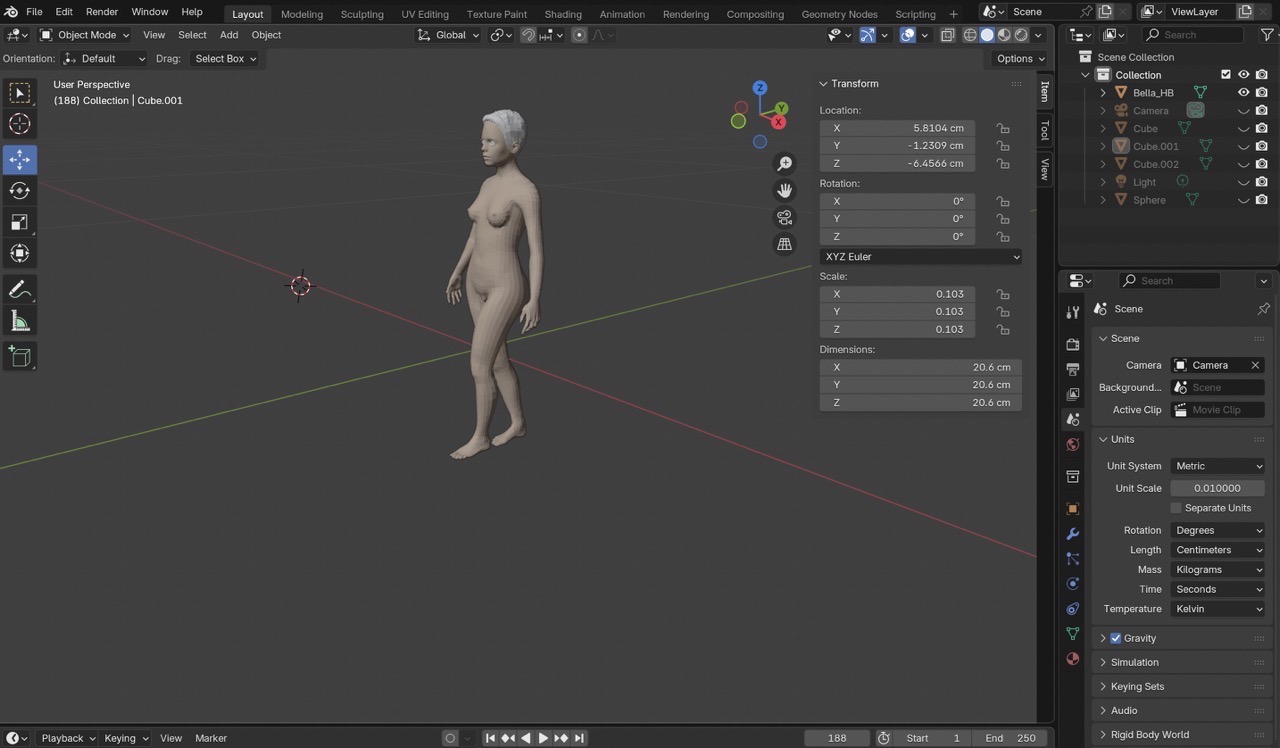This screenshot has height=748, width=1280.
Task: Open the XYZ Euler rotation mode dropdown
Action: 920,257
